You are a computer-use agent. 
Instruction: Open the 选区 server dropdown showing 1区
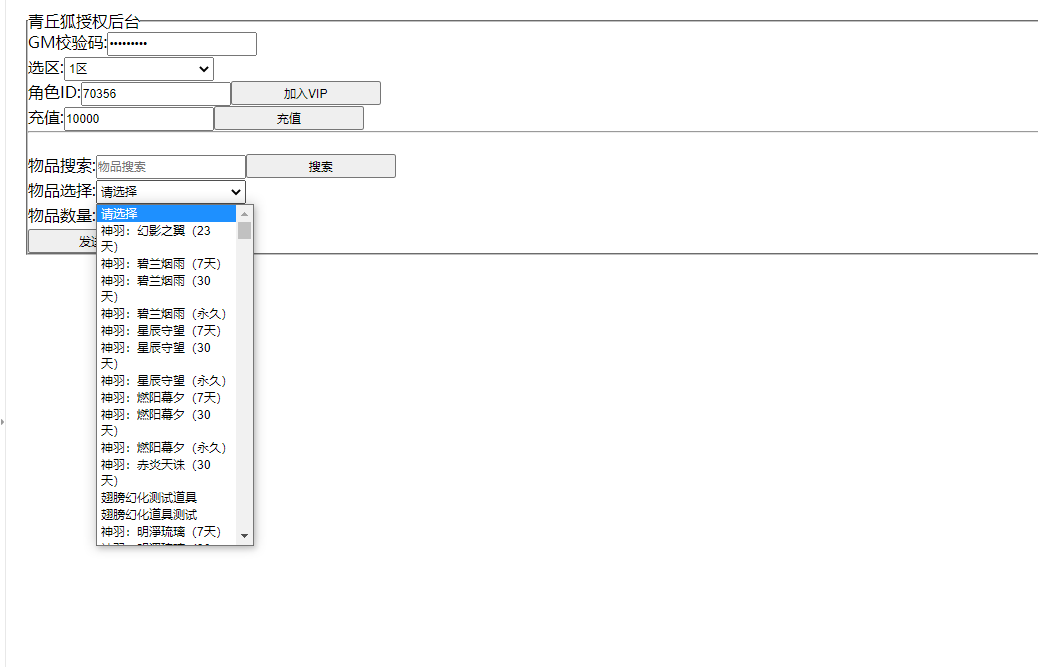tap(138, 69)
